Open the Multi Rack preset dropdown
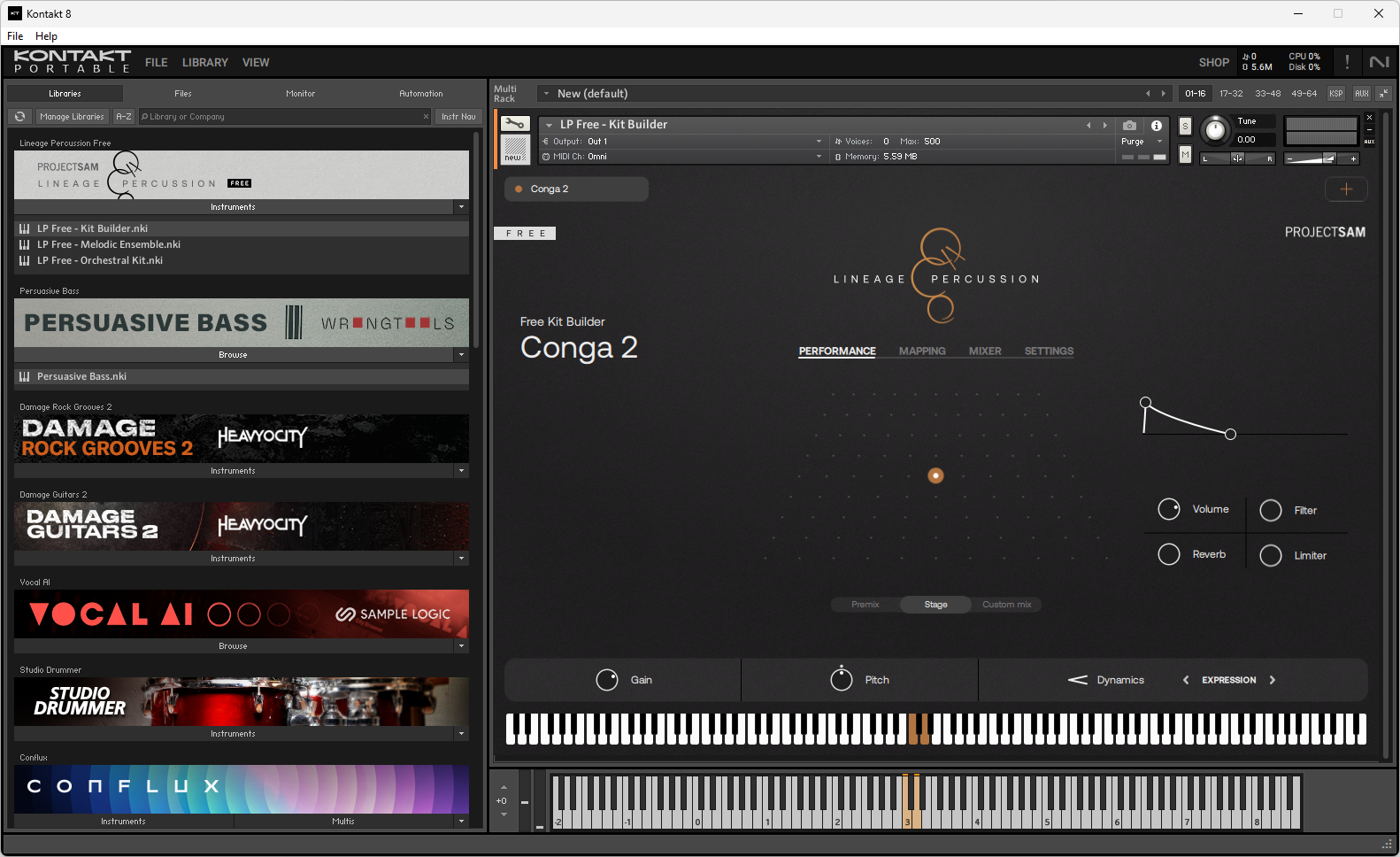This screenshot has height=857, width=1400. [x=546, y=93]
